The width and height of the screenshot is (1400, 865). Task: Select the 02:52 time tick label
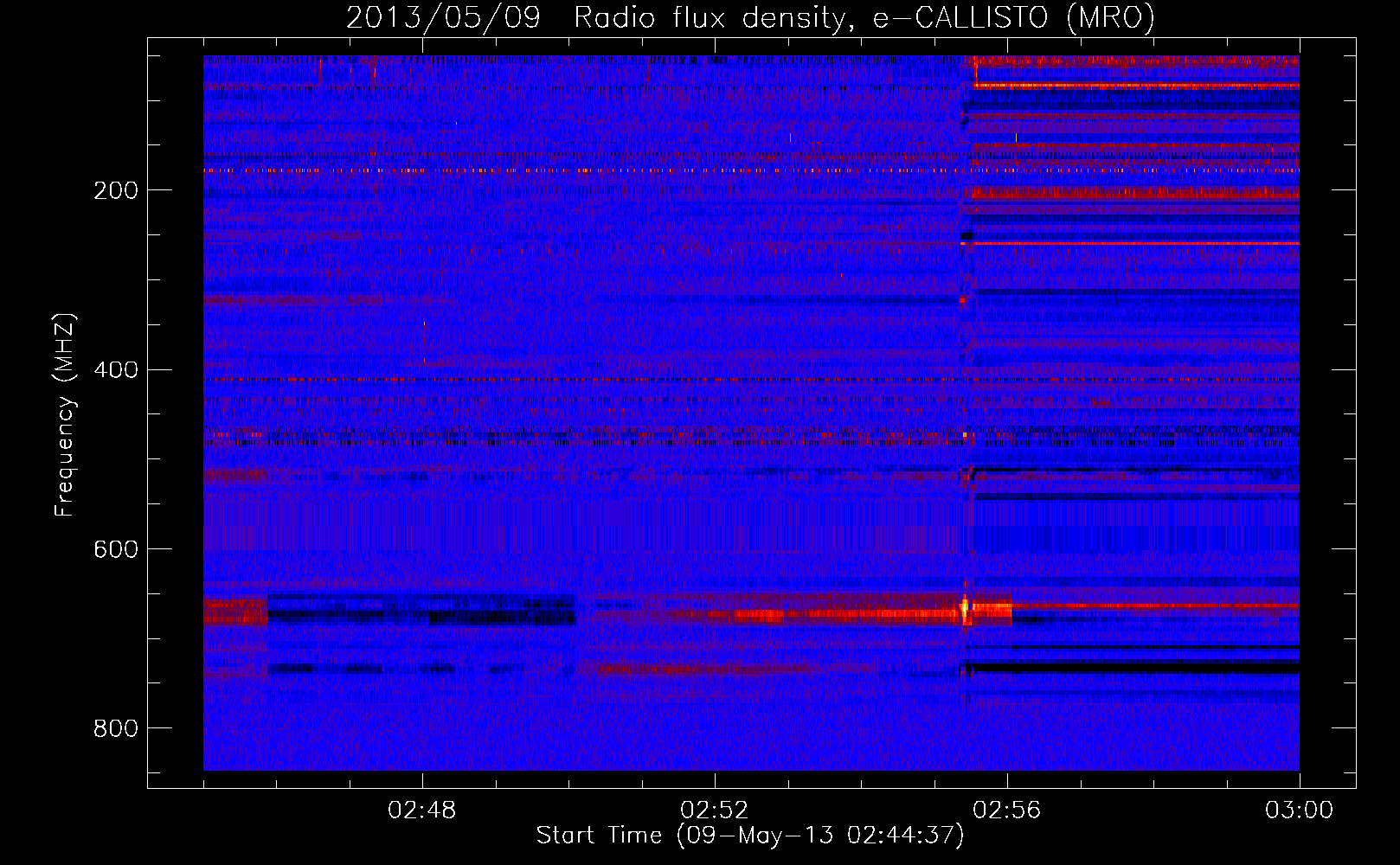point(715,811)
